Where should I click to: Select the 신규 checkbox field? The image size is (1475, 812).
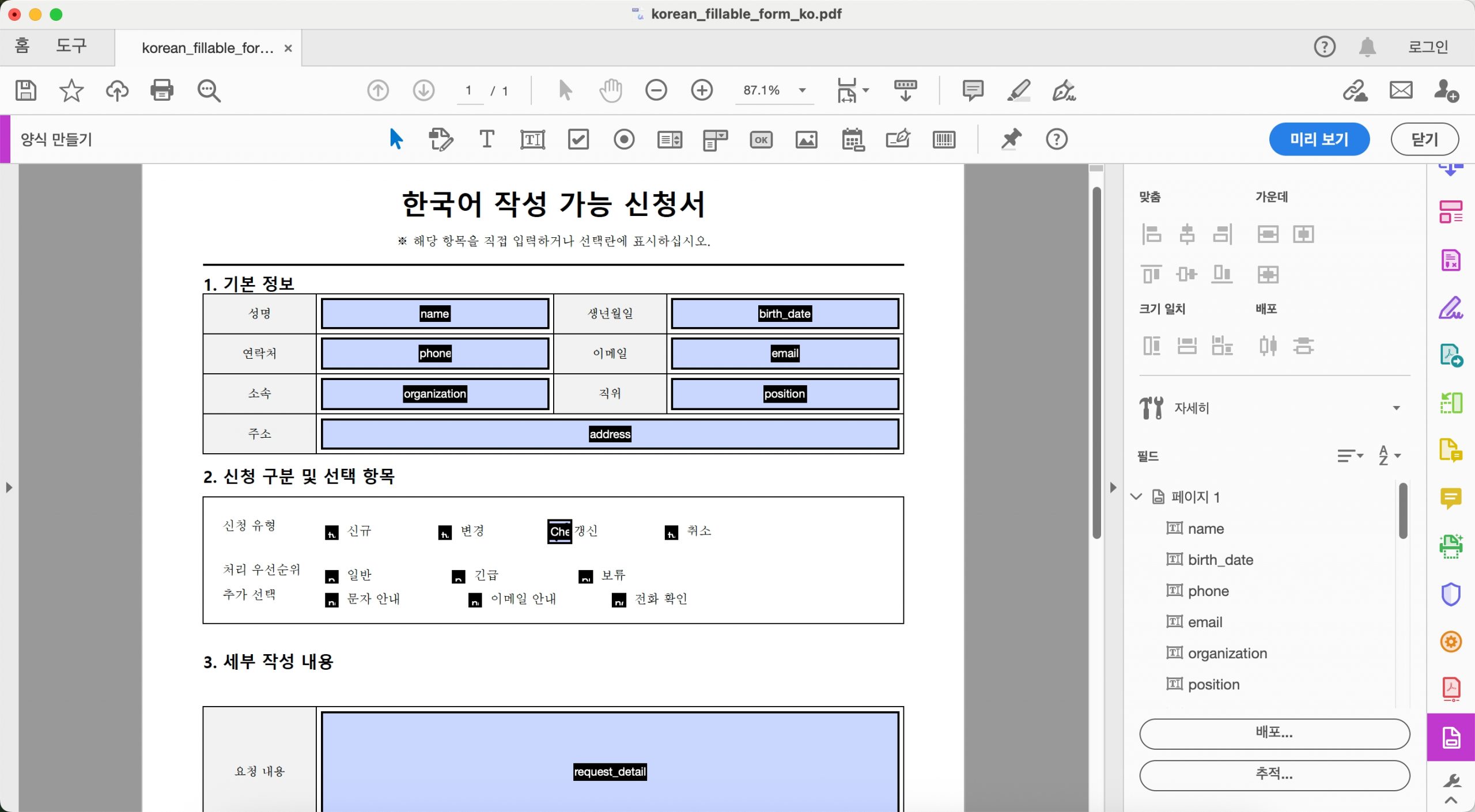tap(331, 532)
